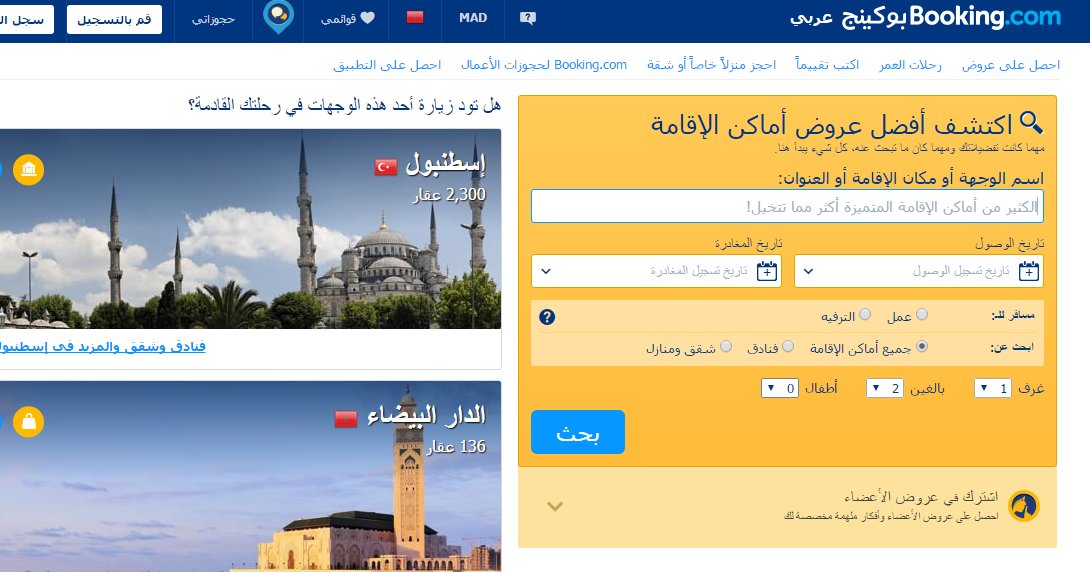Click Casablanca shopping bag badge icon
This screenshot has height=572, width=1090.
coord(29,422)
